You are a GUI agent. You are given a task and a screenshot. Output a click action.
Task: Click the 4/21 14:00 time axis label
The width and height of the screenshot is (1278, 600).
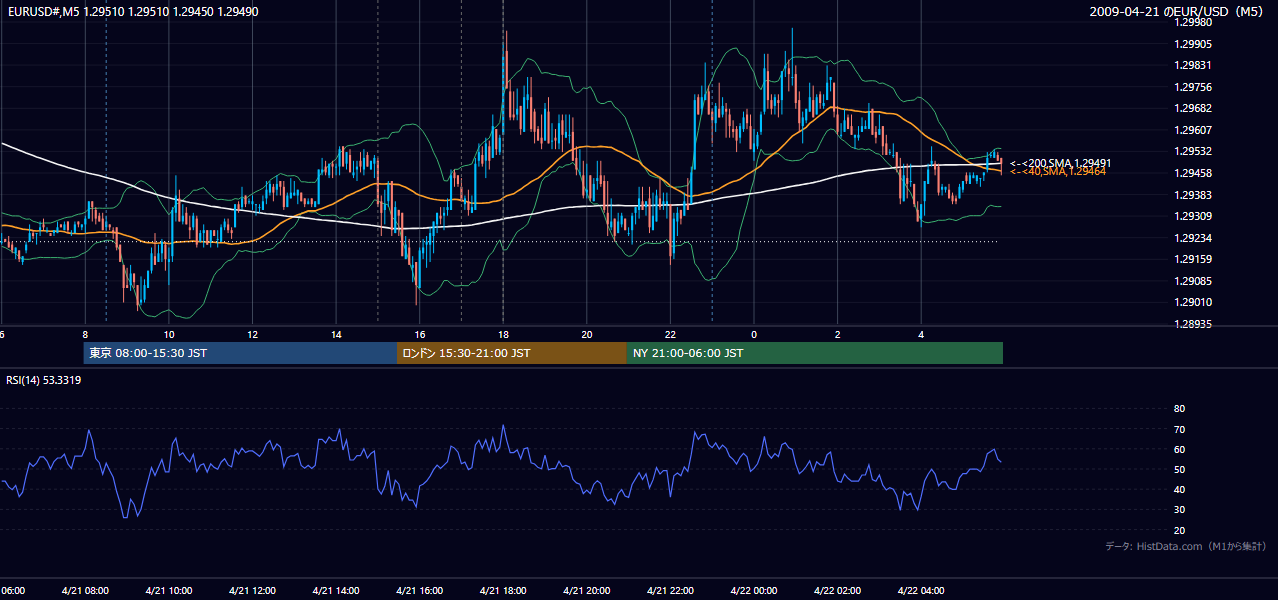(335, 591)
